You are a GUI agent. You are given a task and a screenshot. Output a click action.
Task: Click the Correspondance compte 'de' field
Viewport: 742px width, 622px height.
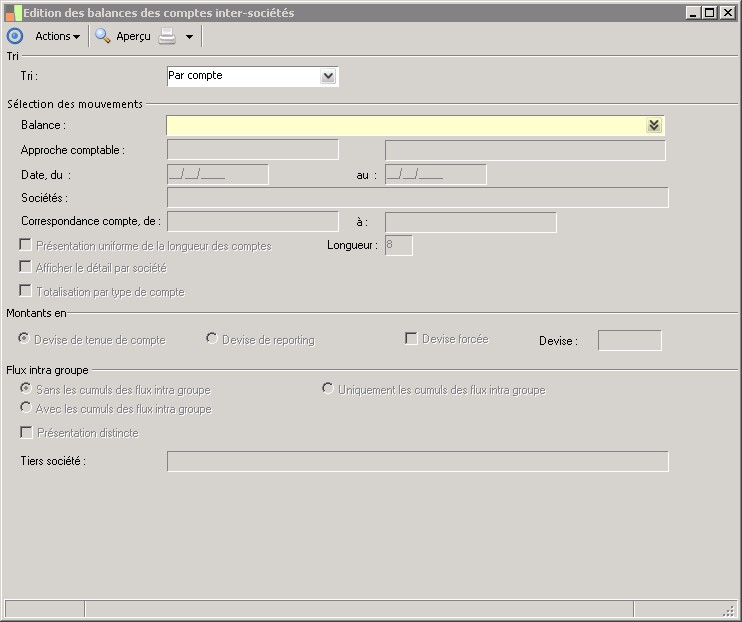[253, 222]
